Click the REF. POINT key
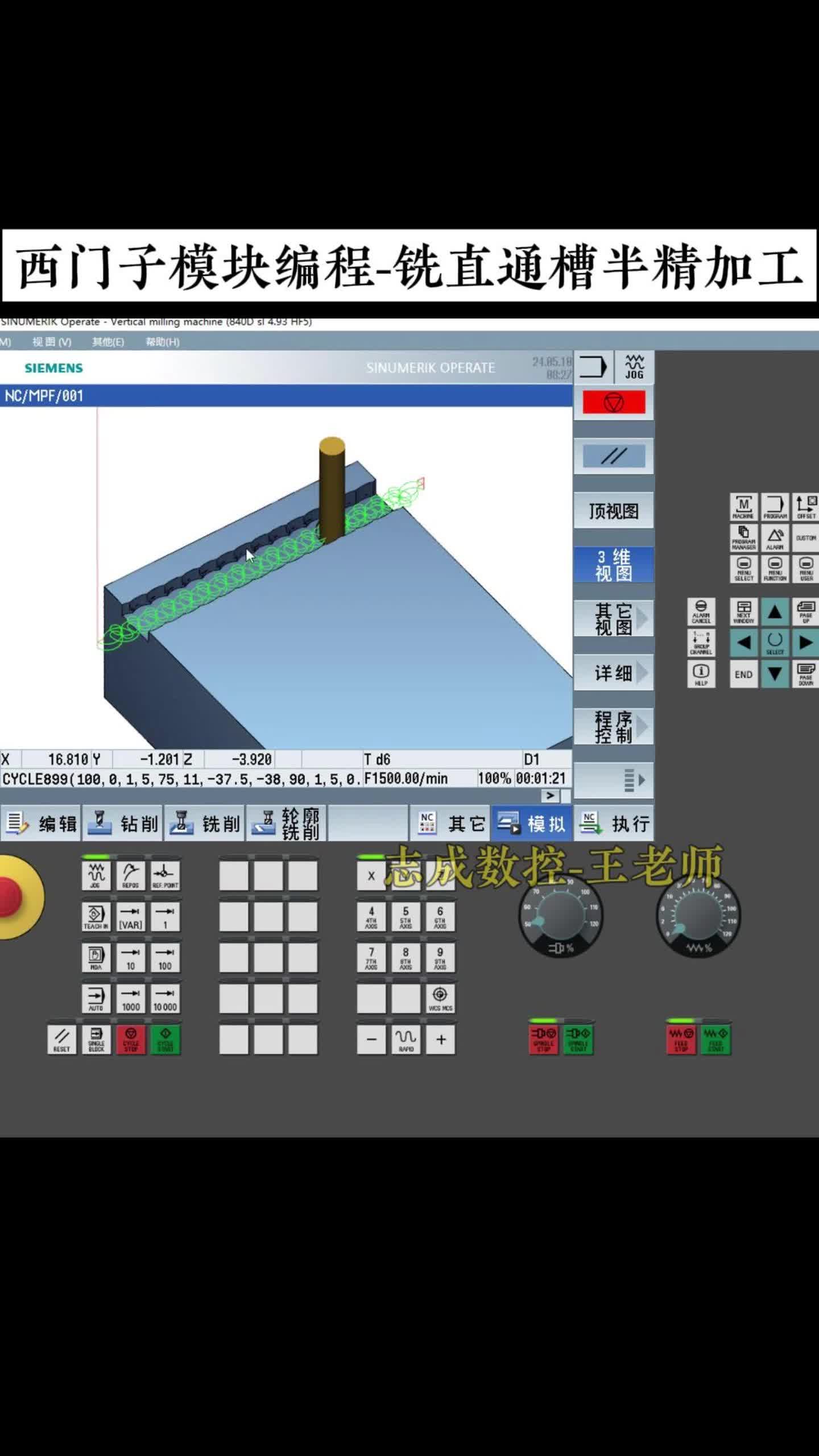This screenshot has width=819, height=1456. tap(165, 875)
